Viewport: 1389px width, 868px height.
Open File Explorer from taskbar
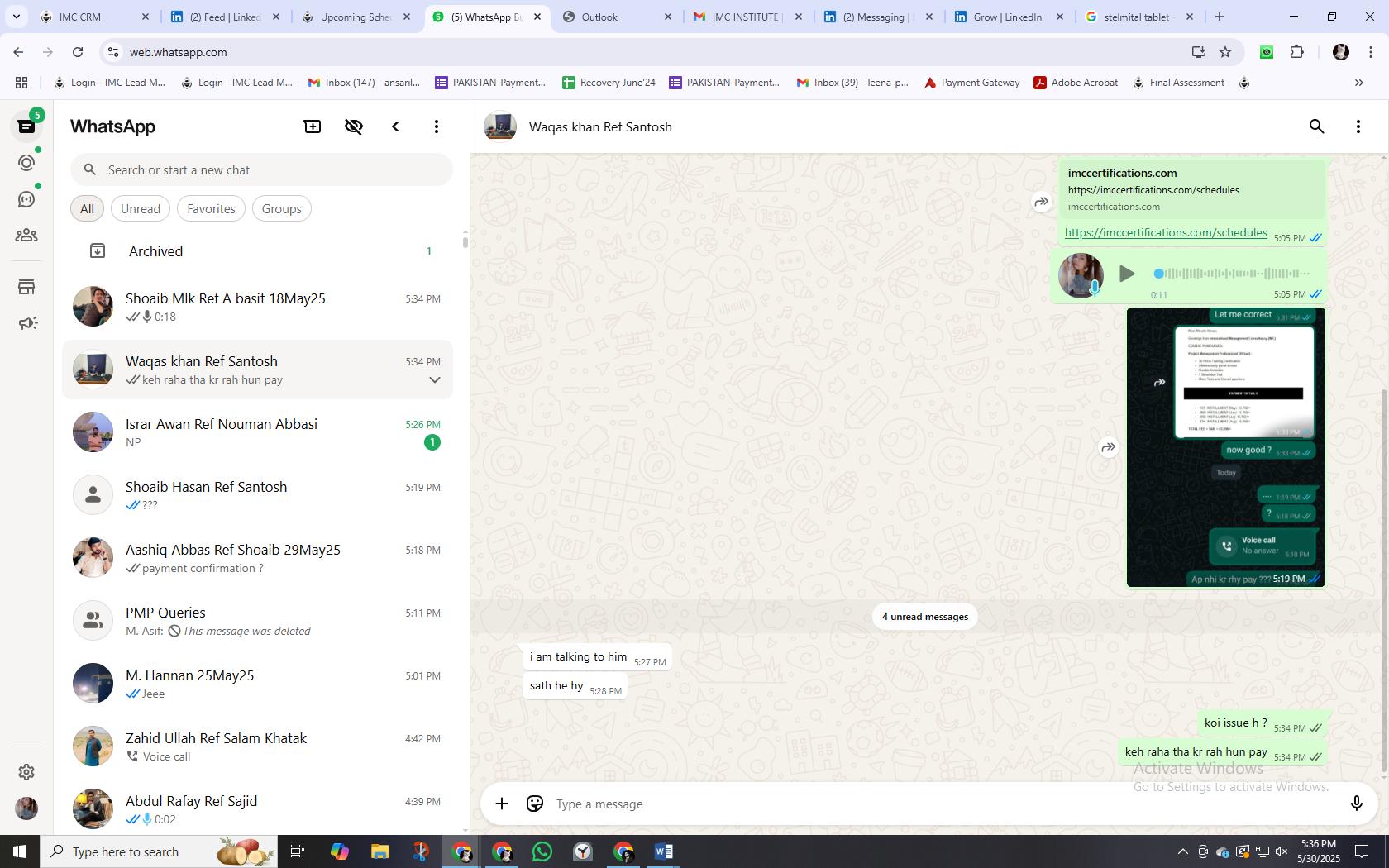point(379,851)
